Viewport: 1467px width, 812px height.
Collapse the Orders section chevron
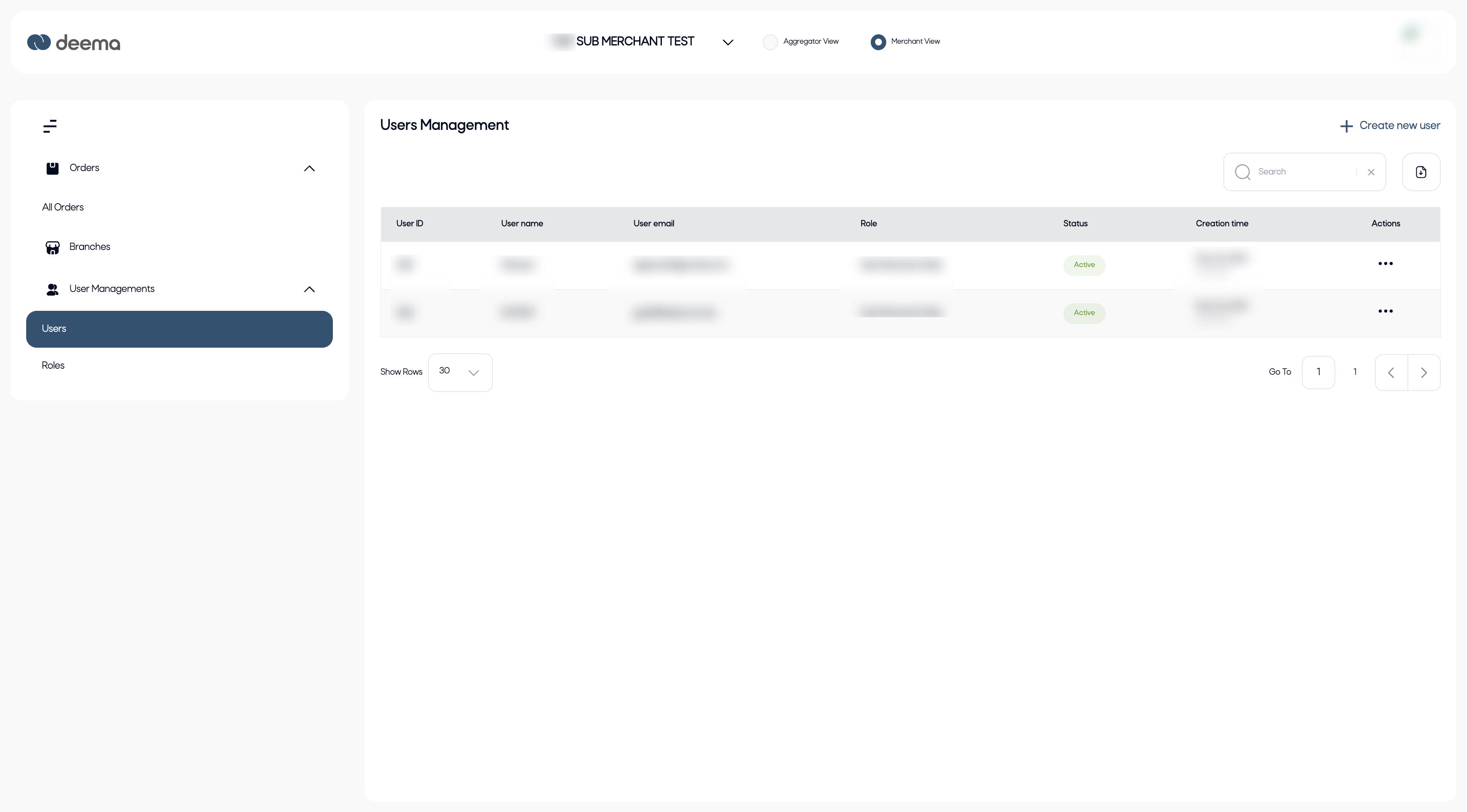[x=309, y=168]
